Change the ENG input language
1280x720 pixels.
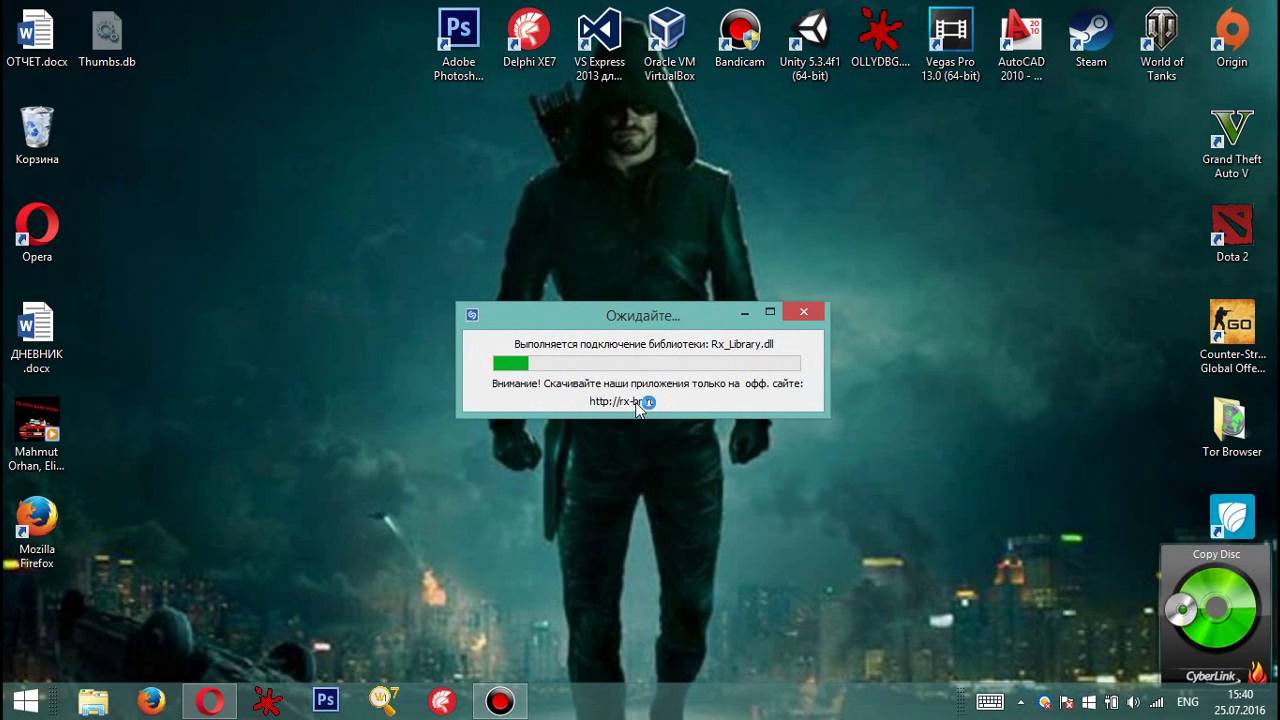point(1189,702)
